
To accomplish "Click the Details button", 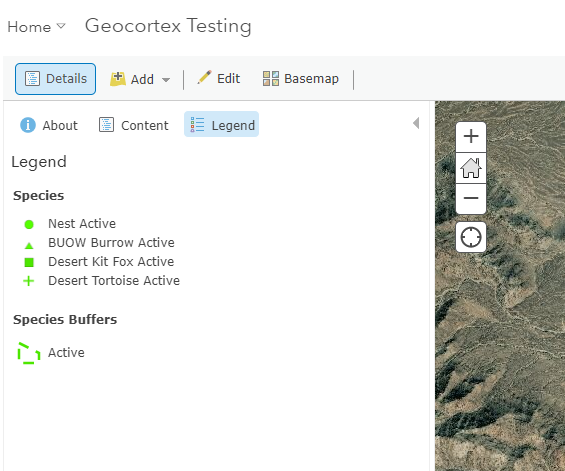I will 55,79.
